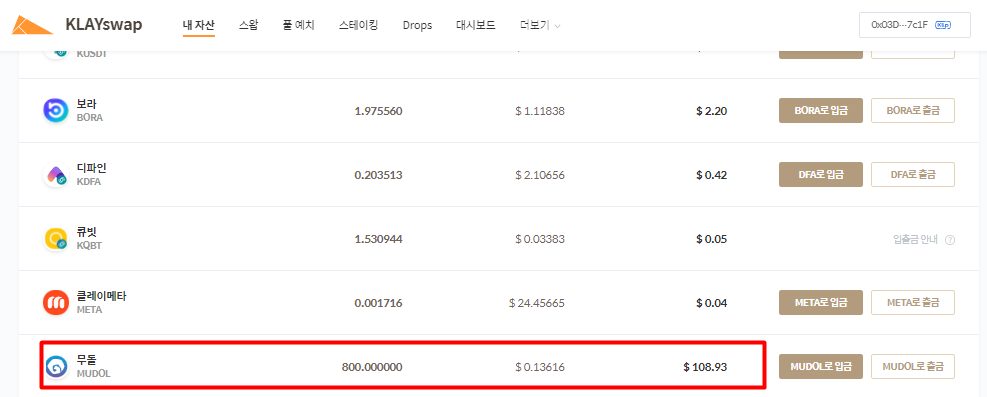The height and width of the screenshot is (397, 987).
Task: Click the META ticker label
Action: (89, 310)
